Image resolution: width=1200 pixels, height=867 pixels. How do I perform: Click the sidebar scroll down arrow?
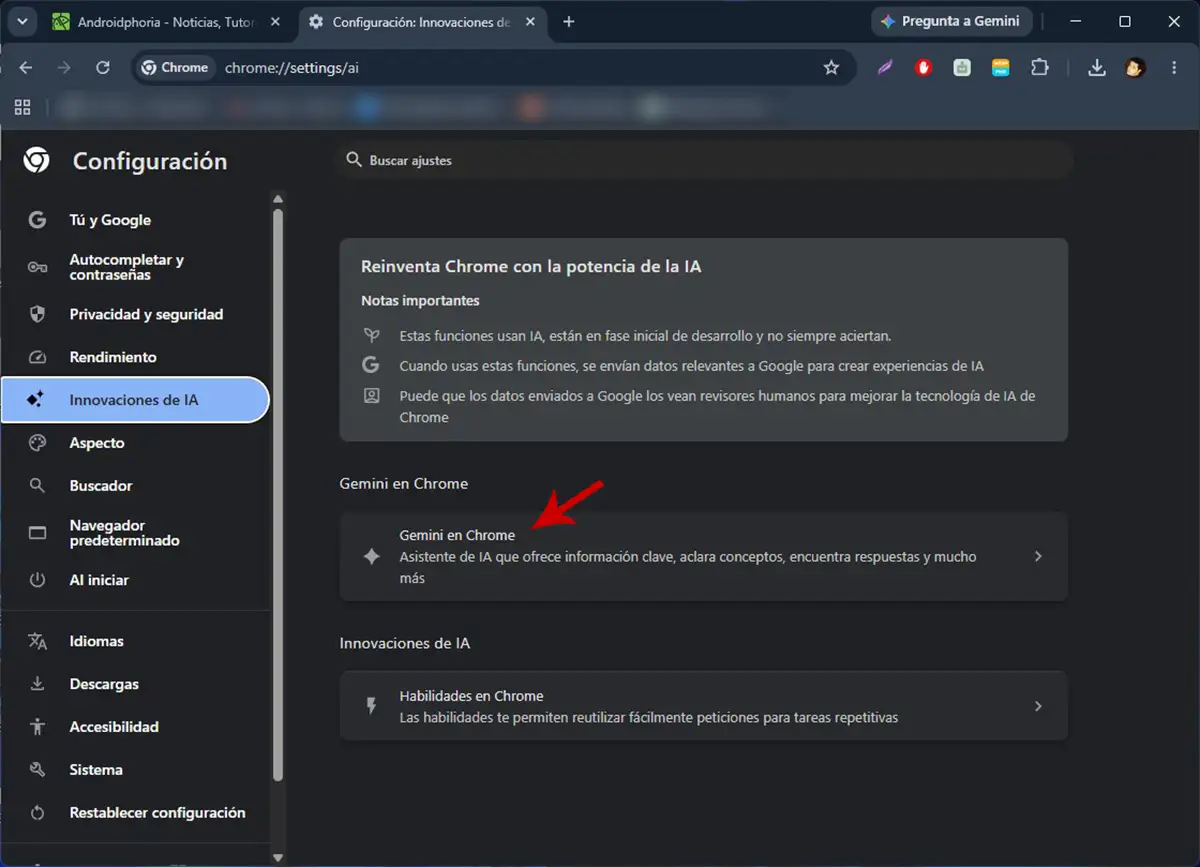point(278,858)
